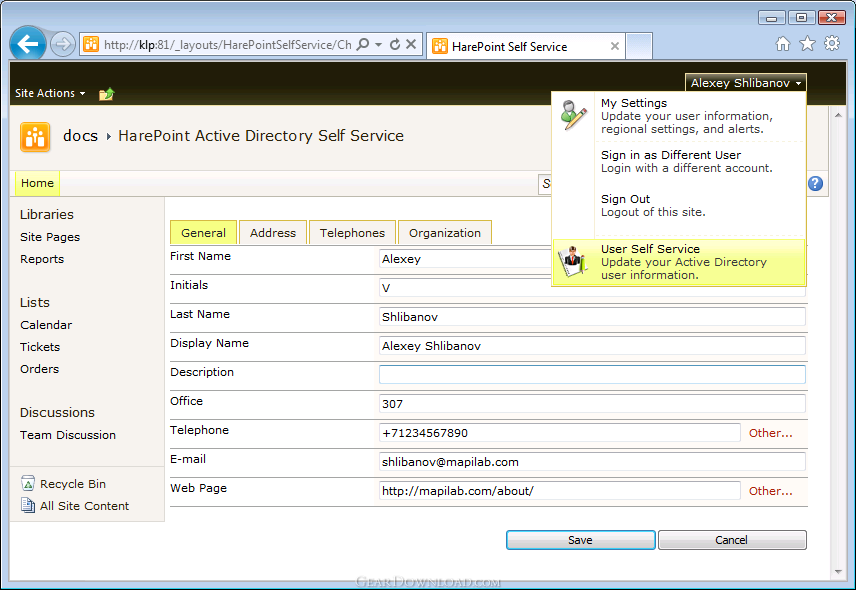Click into the Web Page URL field
Image resolution: width=856 pixels, height=590 pixels.
[560, 491]
